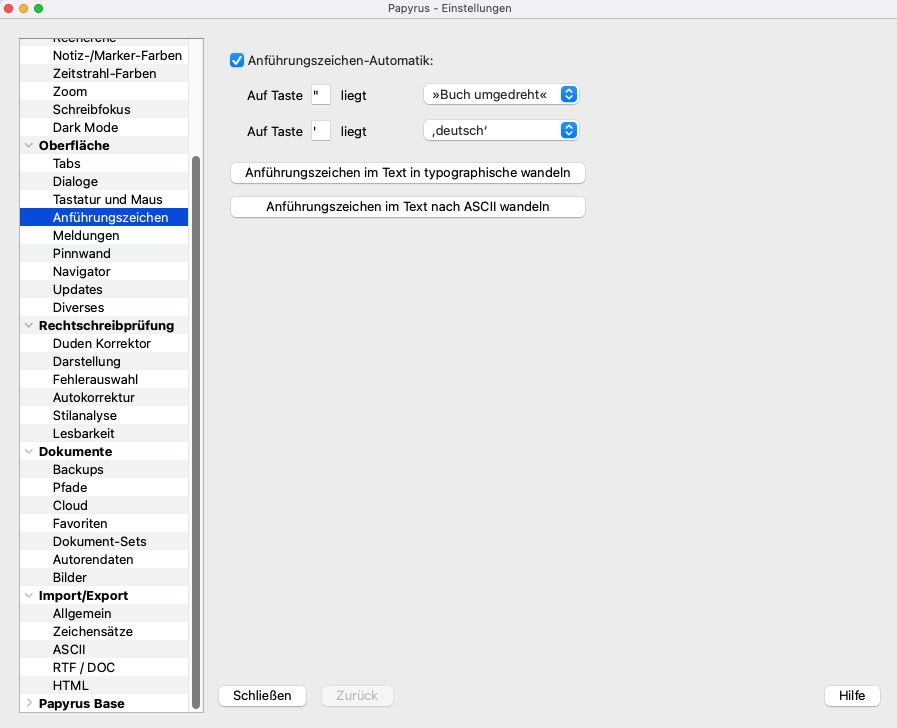Close the Einstellungen window with red button

[x=9, y=9]
